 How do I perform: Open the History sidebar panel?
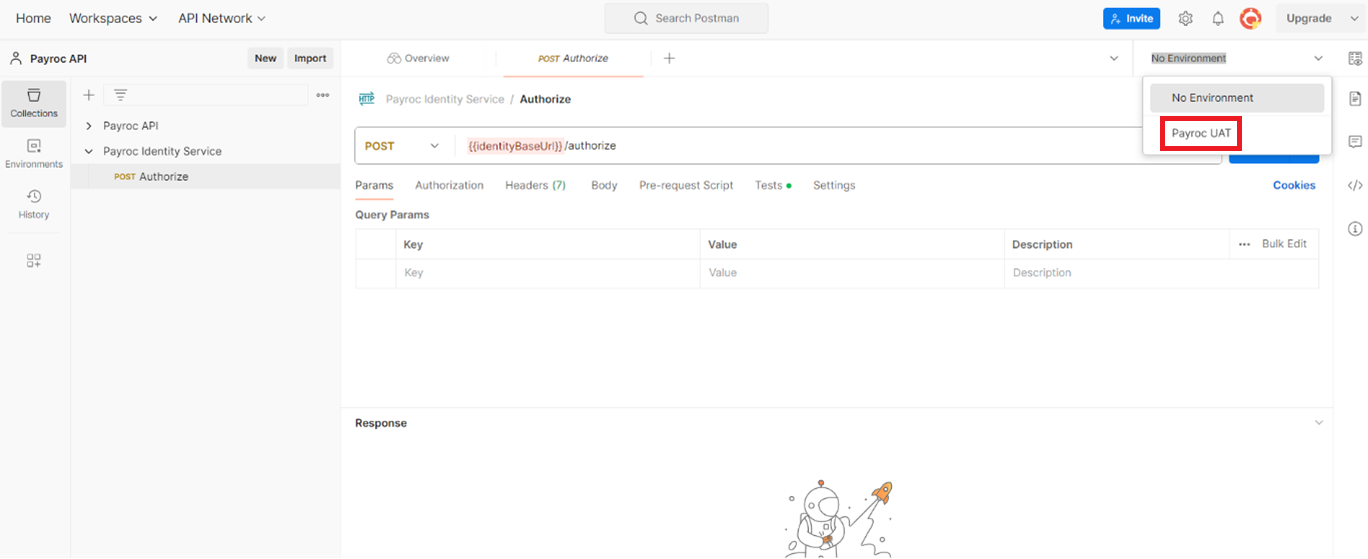[34, 204]
